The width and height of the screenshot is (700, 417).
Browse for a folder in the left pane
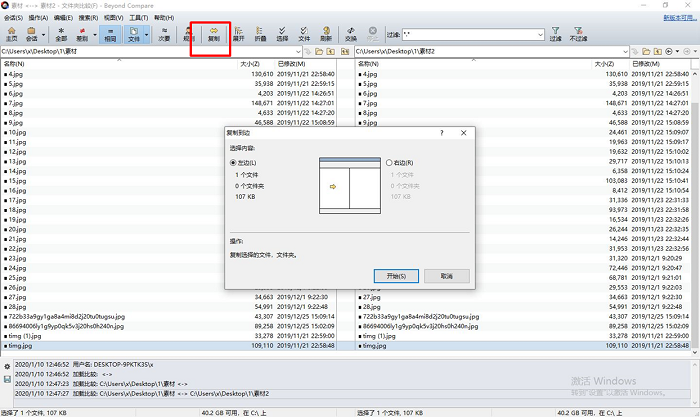coord(319,52)
